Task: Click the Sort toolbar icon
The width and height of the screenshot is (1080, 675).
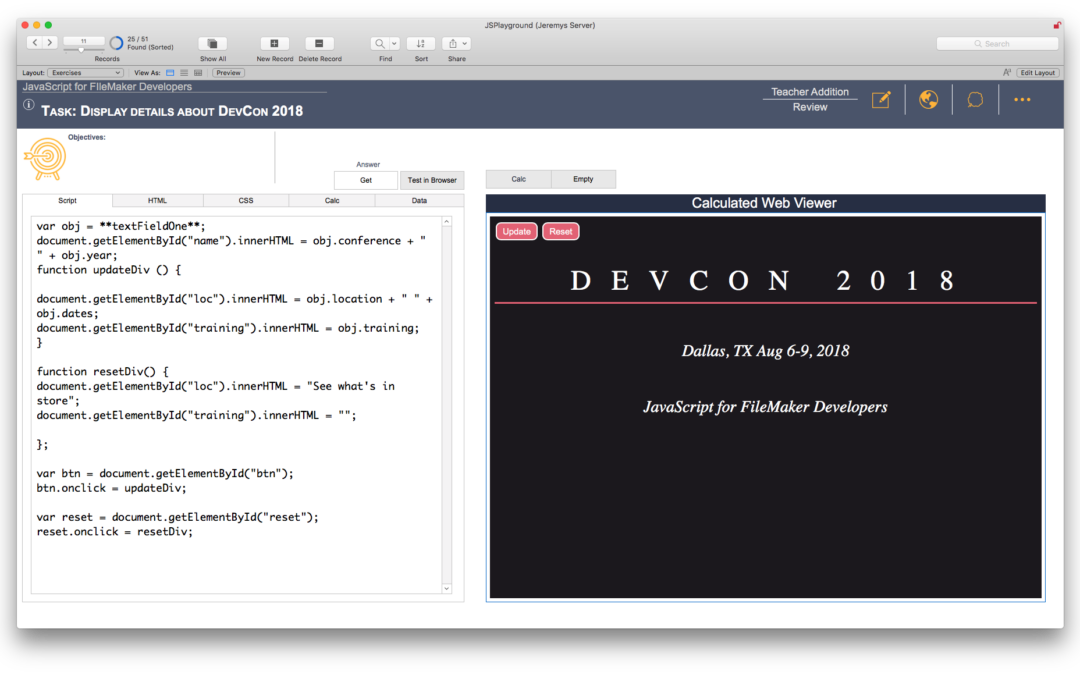Action: click(x=421, y=43)
